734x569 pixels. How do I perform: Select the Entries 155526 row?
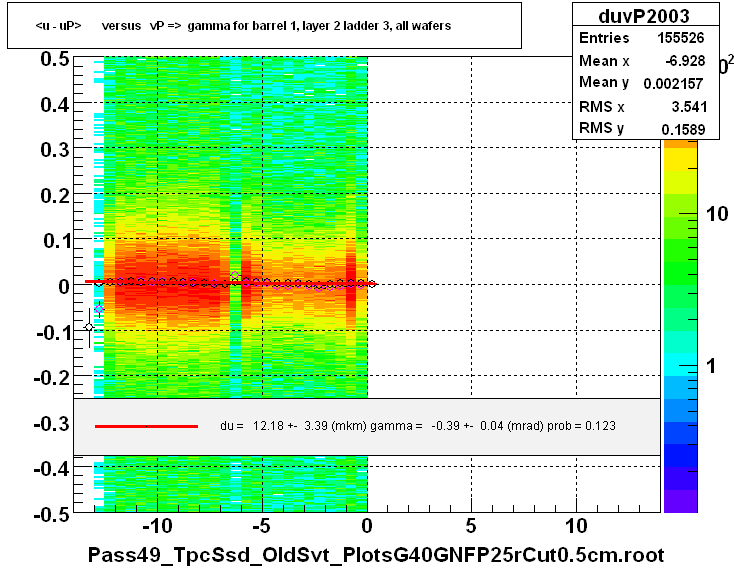tap(642, 38)
